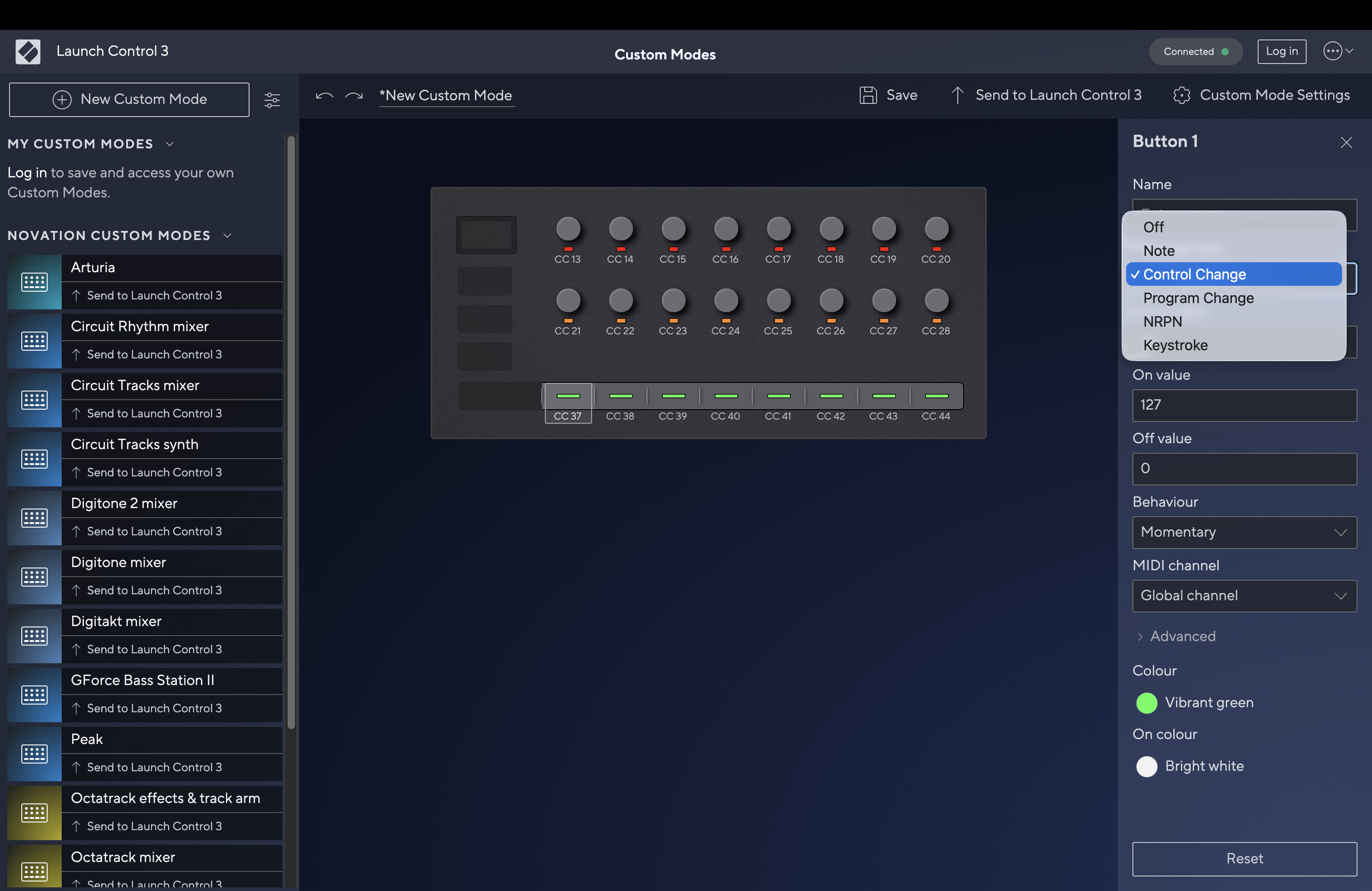Select the device screen display area
This screenshot has width=1372, height=891.
coord(486,235)
